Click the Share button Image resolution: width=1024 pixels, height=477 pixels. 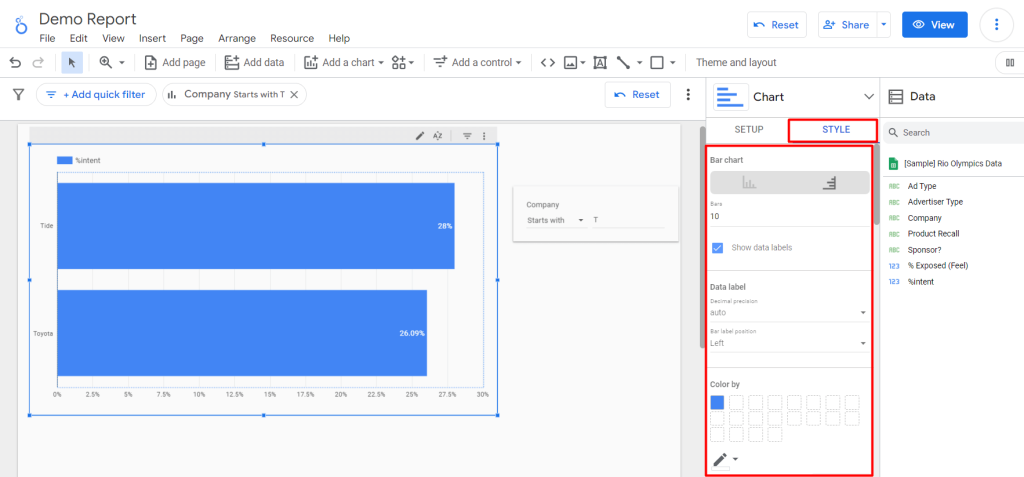click(x=847, y=25)
